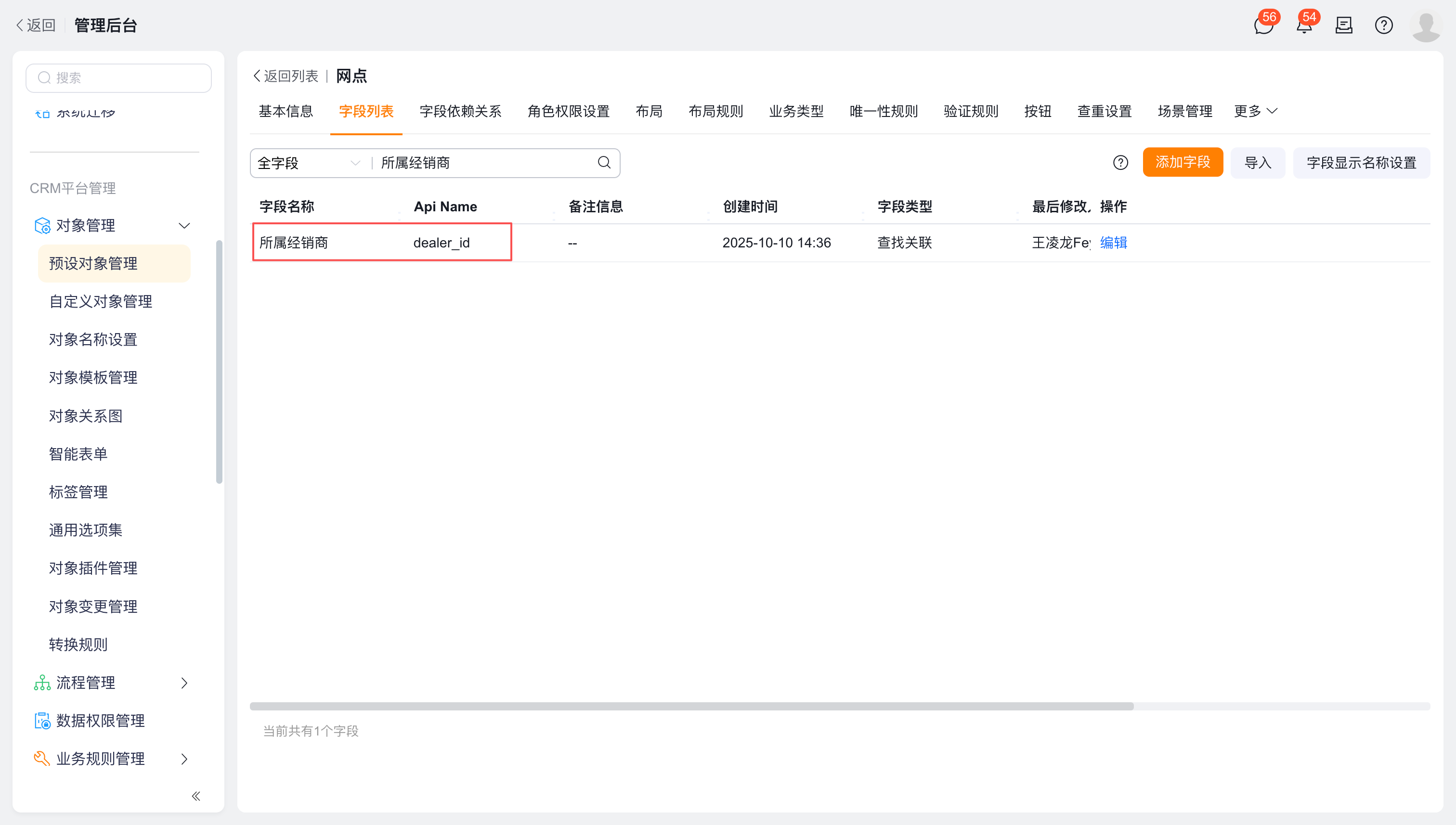Switch to the 基本信息 tab
The width and height of the screenshot is (1456, 825).
(286, 111)
